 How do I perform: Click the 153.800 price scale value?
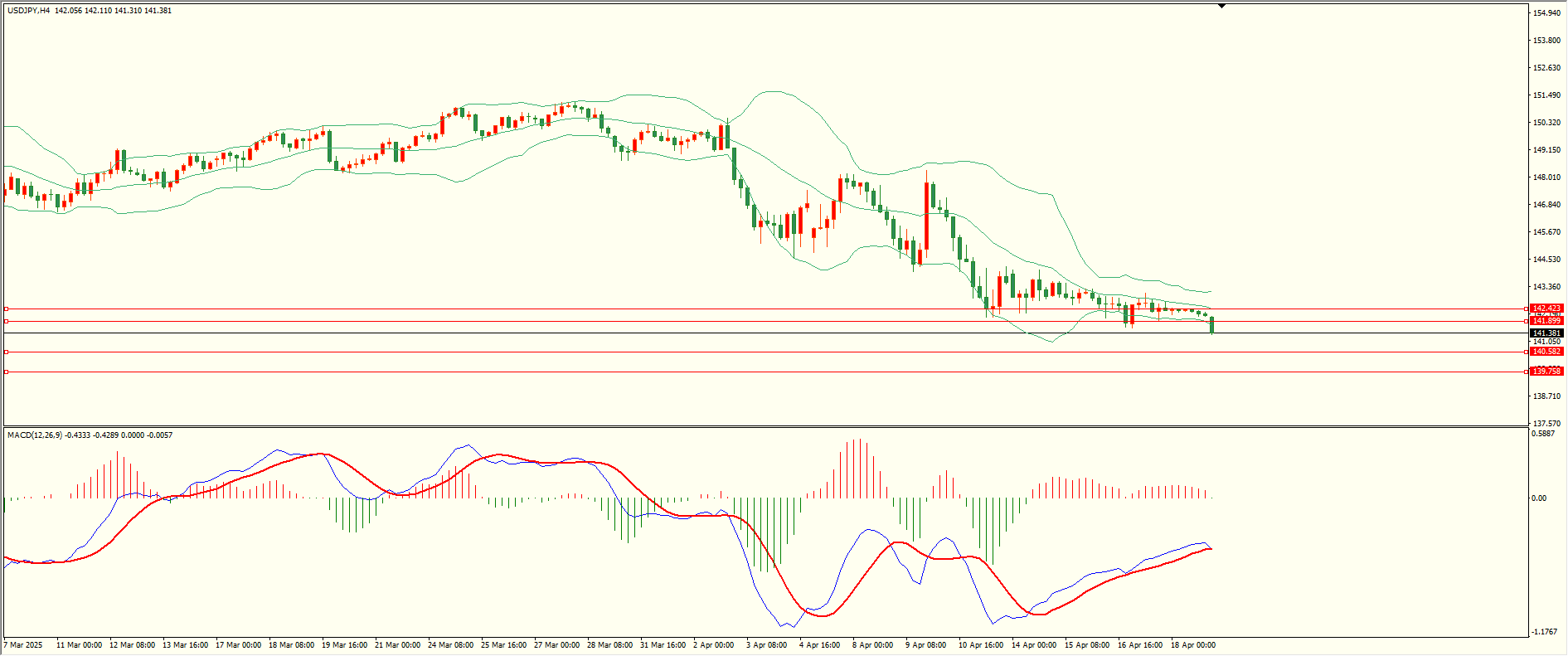point(1546,41)
